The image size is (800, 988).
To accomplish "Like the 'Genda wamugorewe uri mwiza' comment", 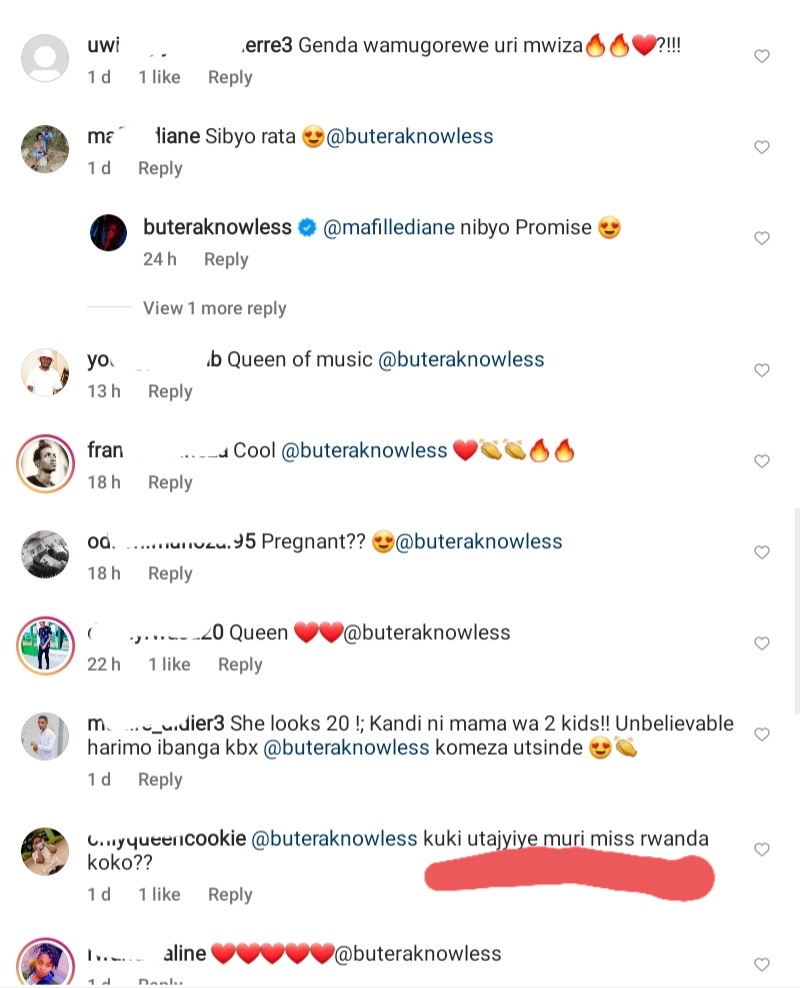I will pos(762,56).
